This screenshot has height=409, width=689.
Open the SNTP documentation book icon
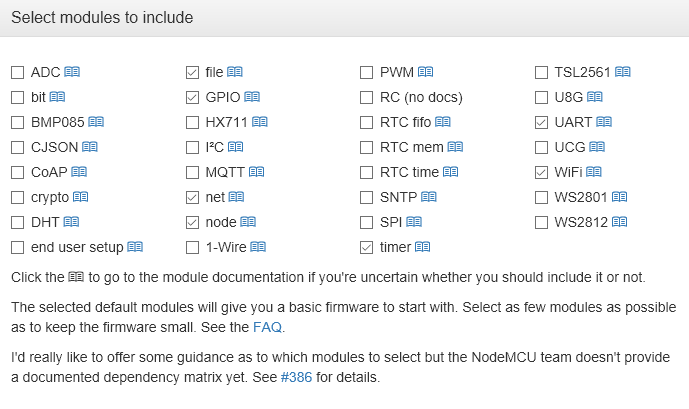pyautogui.click(x=428, y=197)
